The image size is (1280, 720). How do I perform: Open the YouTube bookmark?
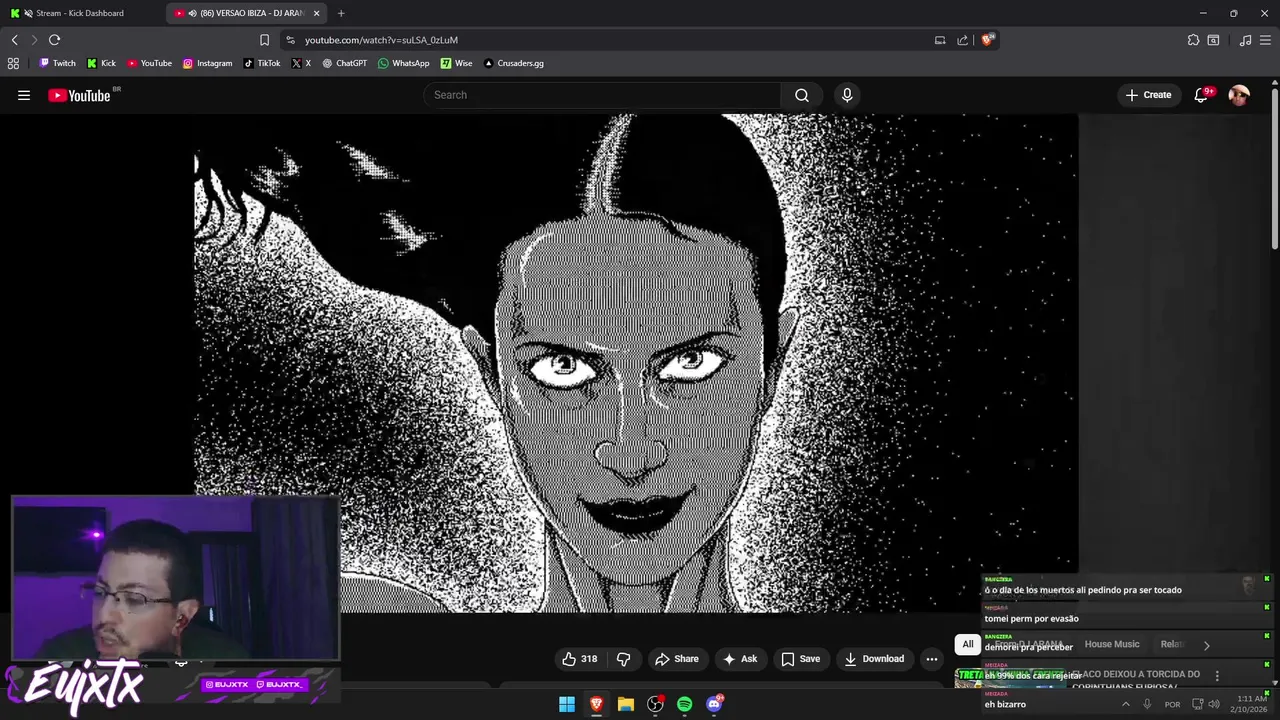pos(149,63)
